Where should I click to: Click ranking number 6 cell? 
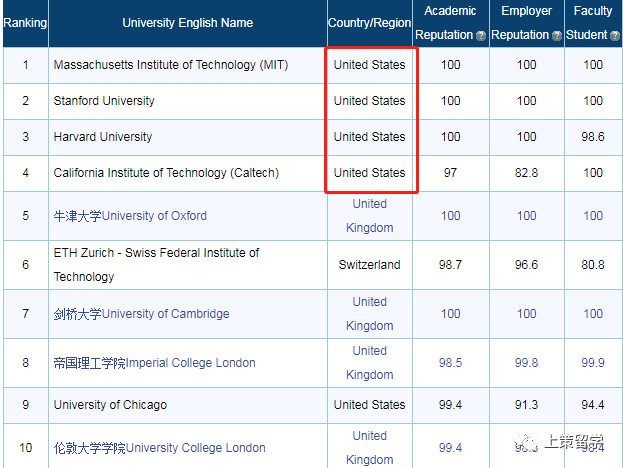[x=26, y=265]
